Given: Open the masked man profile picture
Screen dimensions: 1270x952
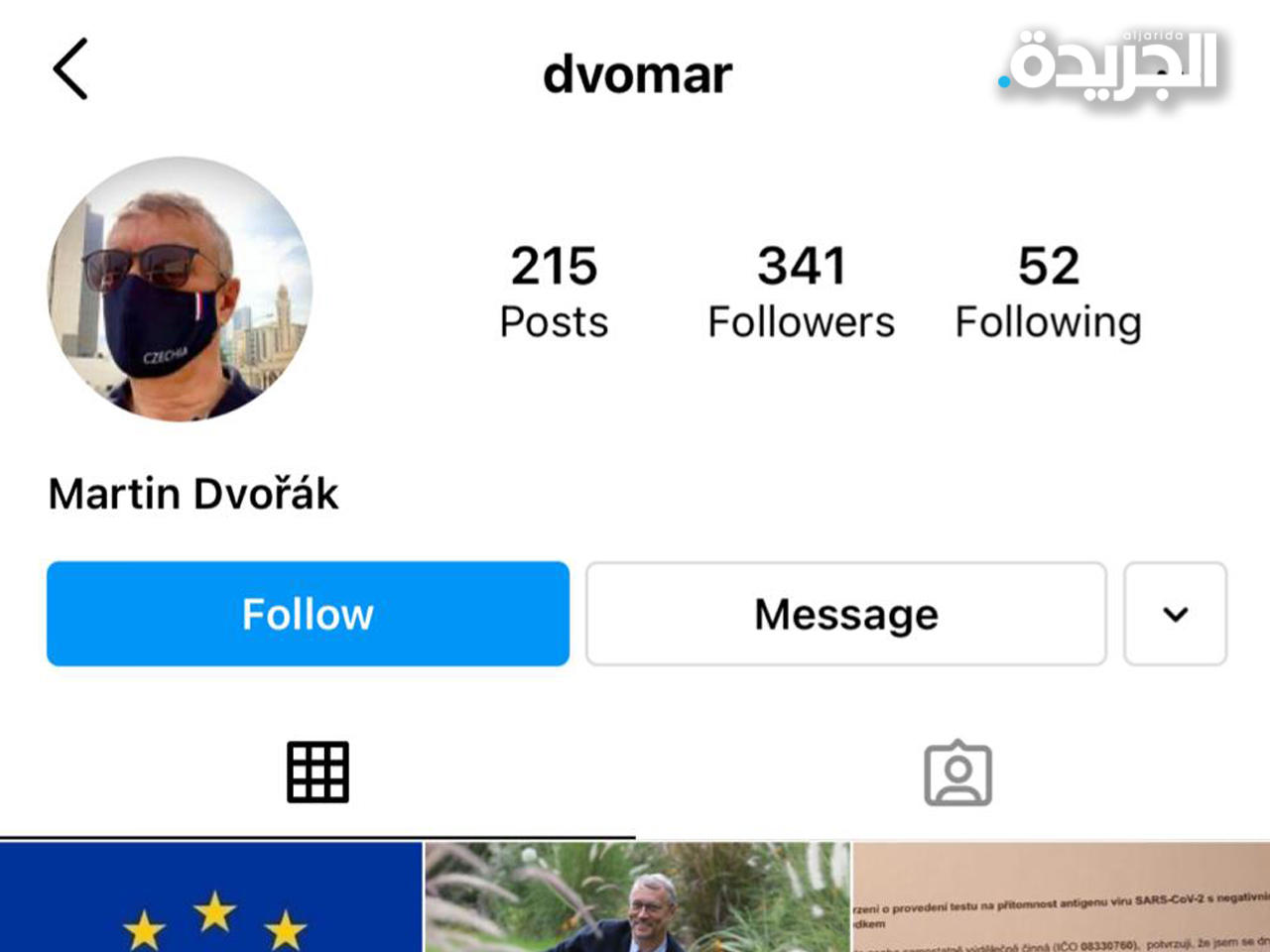Looking at the screenshot, I should click(181, 289).
